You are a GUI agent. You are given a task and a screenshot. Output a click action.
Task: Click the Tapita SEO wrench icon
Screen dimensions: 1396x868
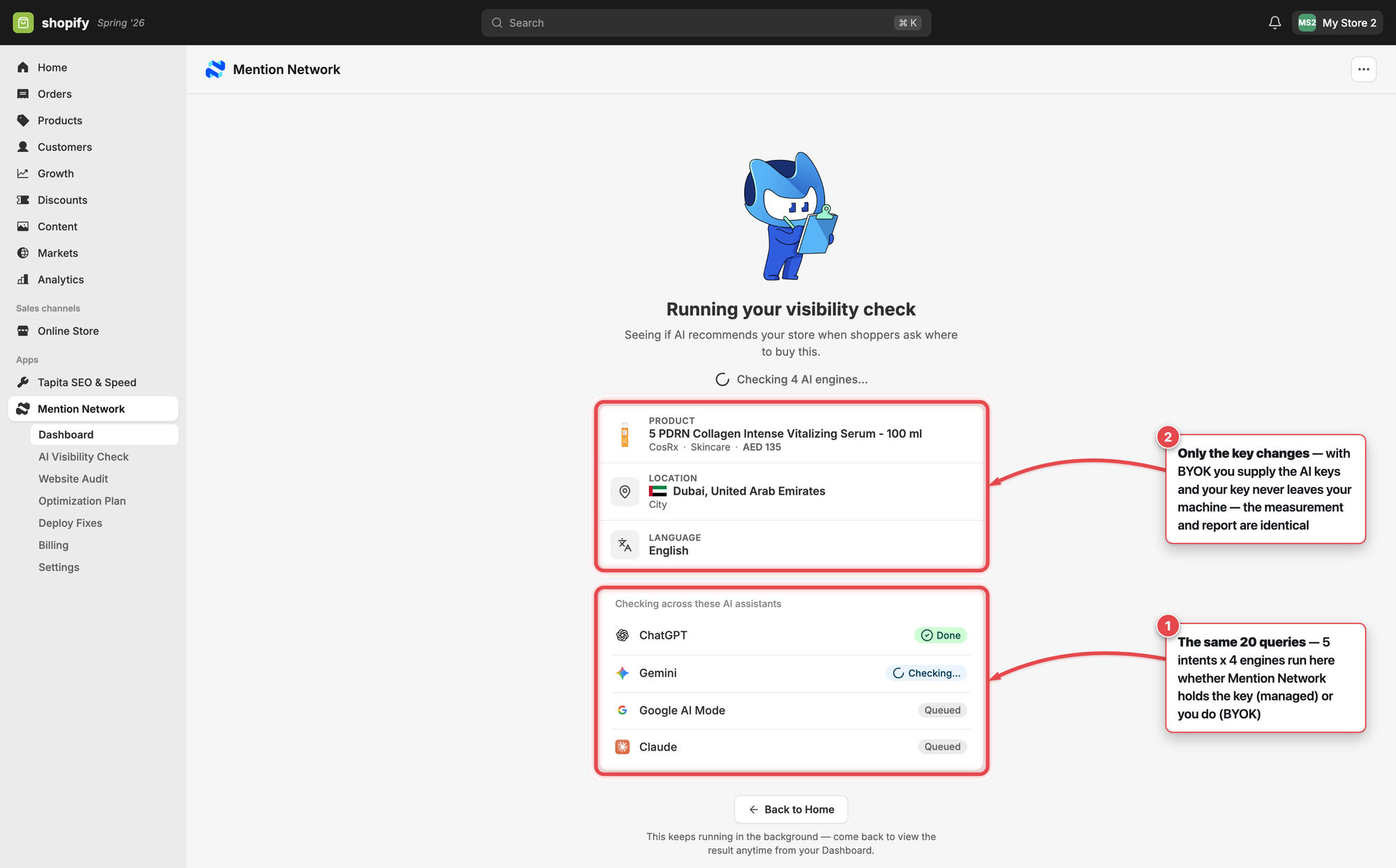point(23,382)
